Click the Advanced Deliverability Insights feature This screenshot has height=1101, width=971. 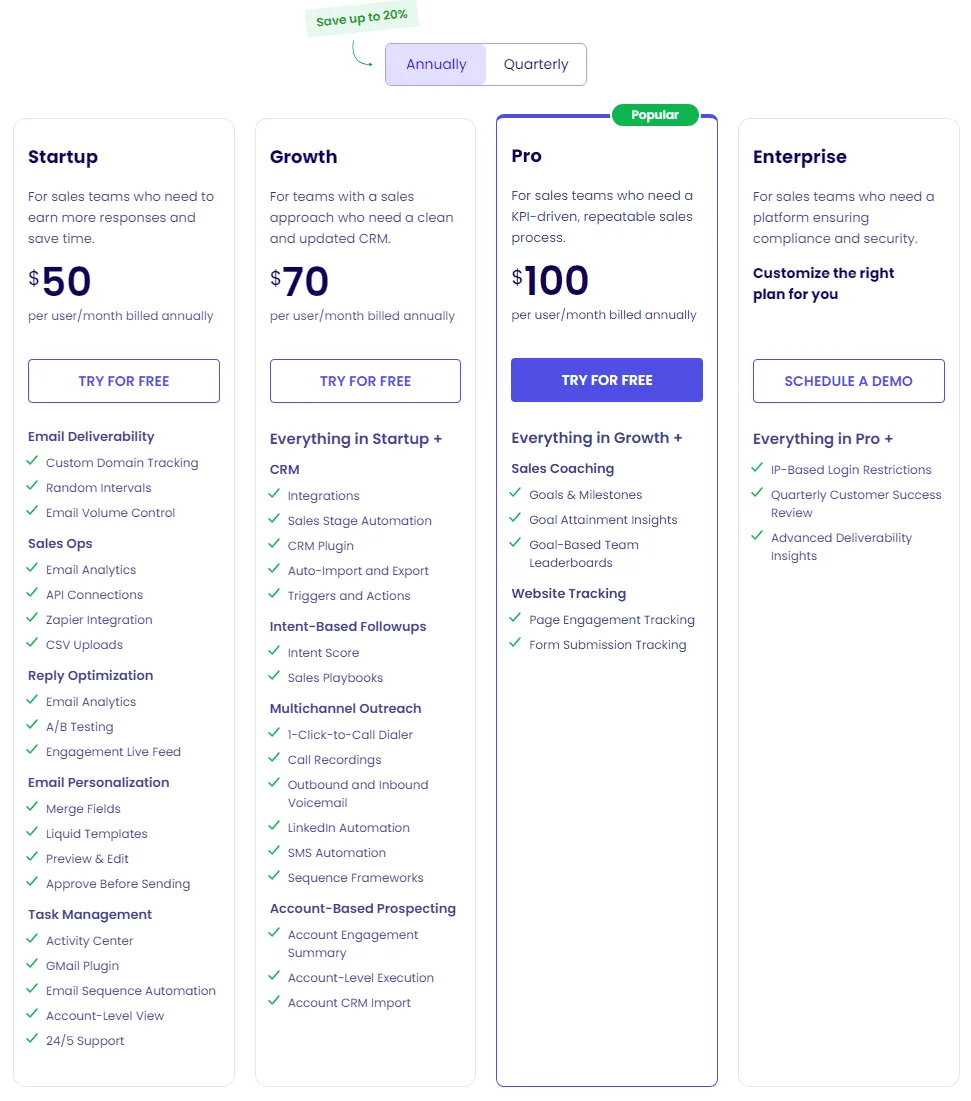pos(841,547)
